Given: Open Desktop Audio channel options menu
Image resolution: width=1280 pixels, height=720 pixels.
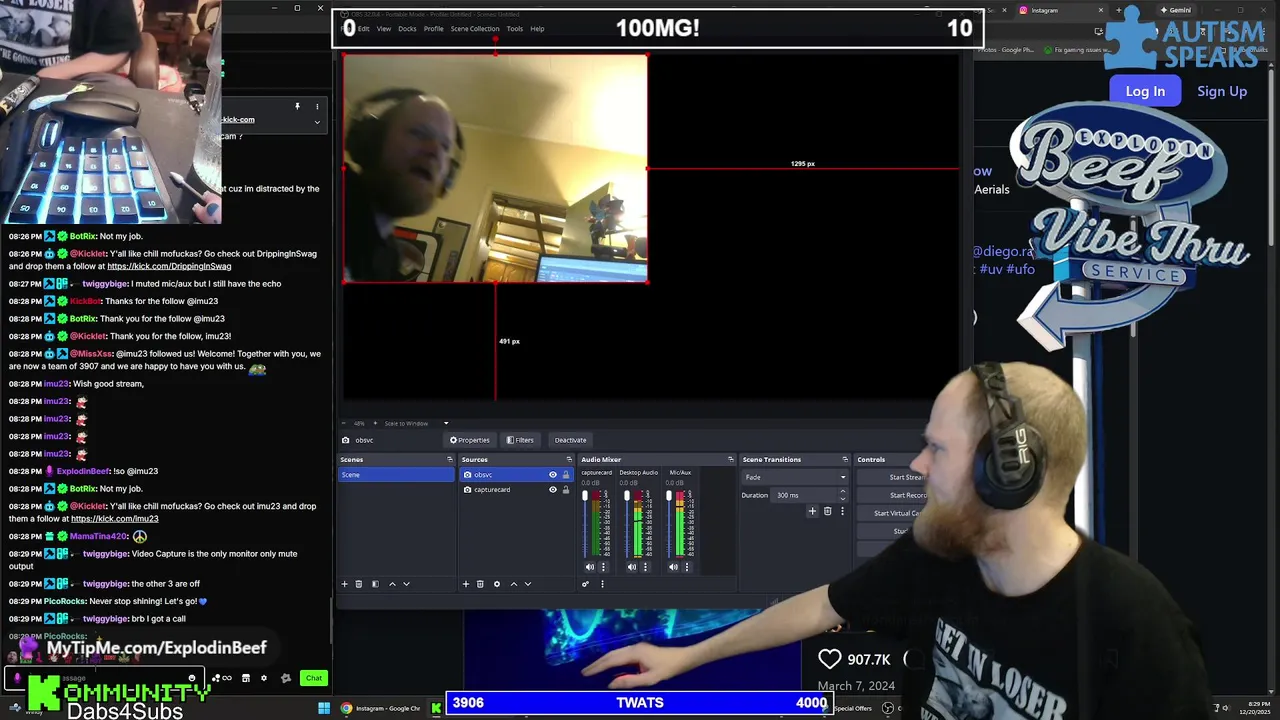Looking at the screenshot, I should click(645, 567).
